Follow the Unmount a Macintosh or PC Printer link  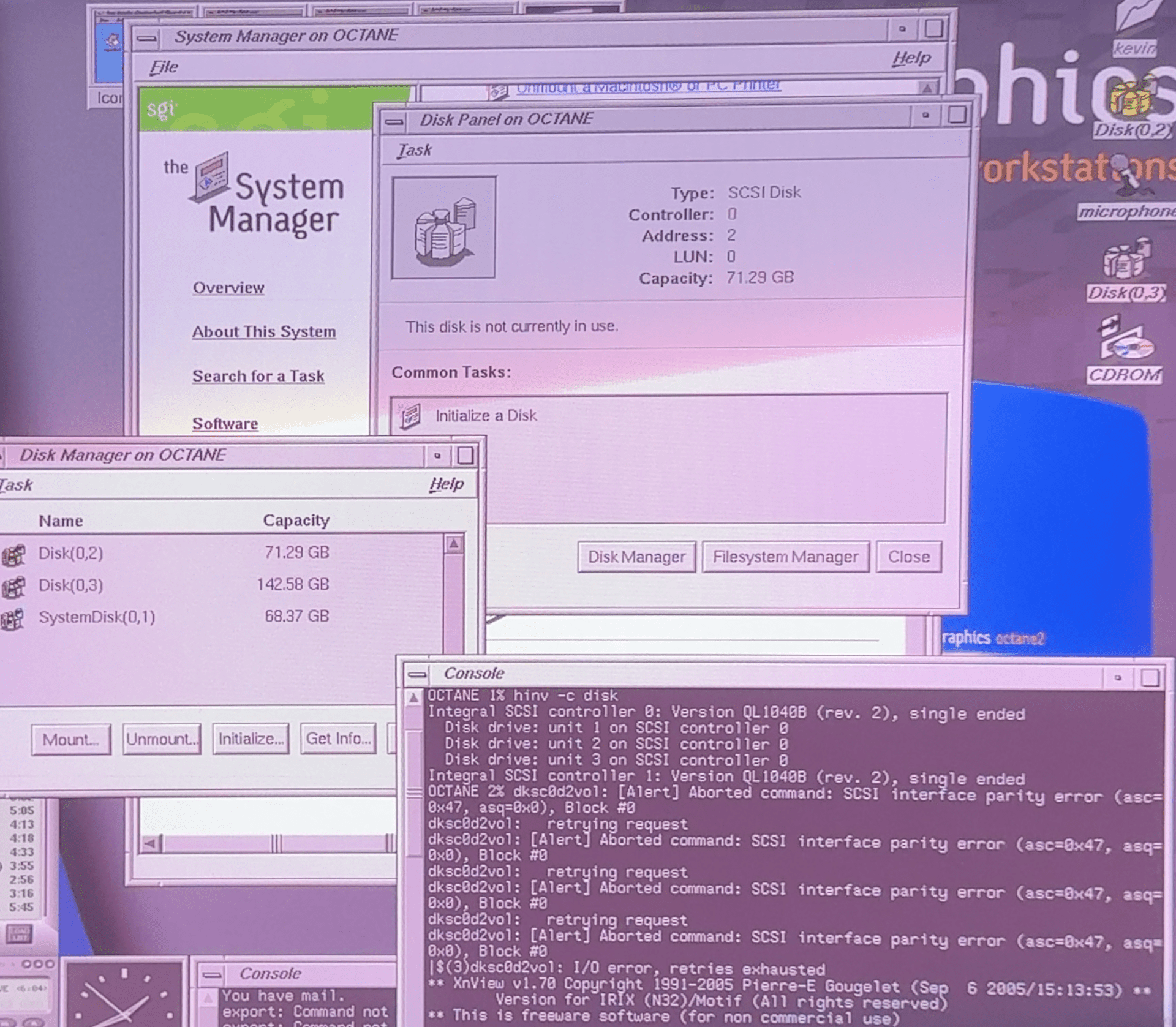pyautogui.click(x=648, y=87)
